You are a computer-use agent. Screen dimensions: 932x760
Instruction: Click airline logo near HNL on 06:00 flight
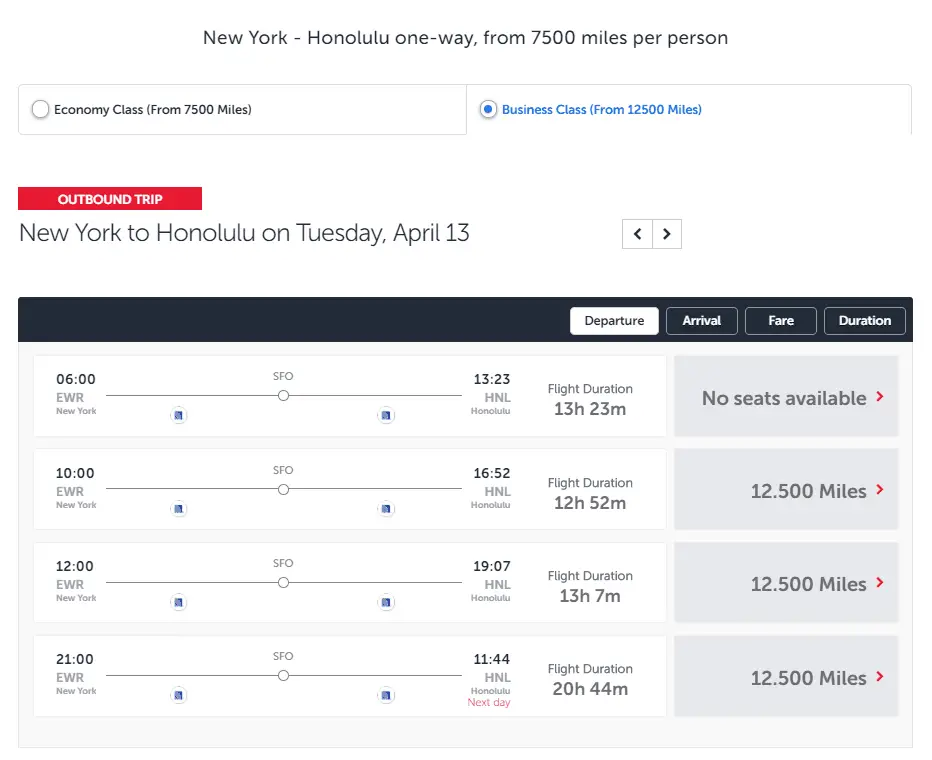pos(386,415)
